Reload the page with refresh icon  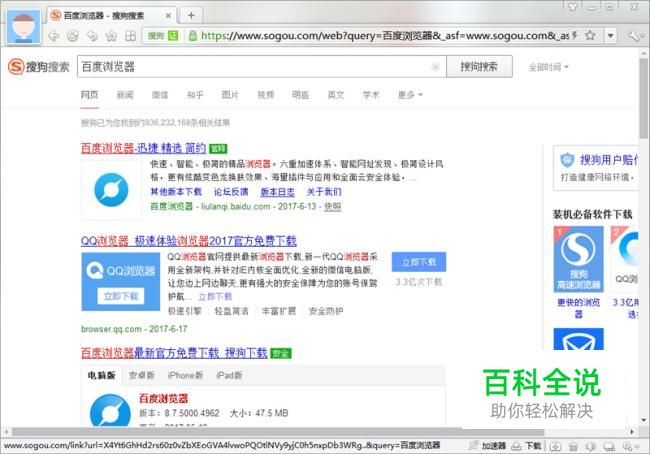click(x=73, y=36)
